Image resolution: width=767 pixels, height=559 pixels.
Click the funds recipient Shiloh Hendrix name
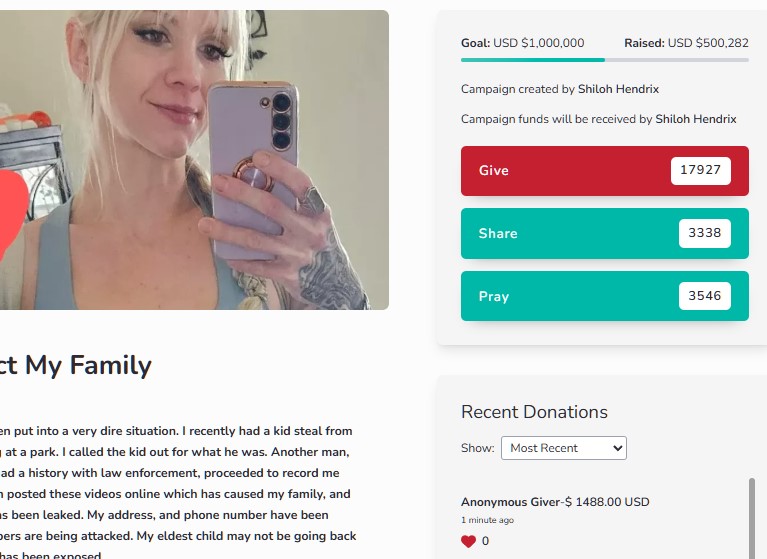696,119
